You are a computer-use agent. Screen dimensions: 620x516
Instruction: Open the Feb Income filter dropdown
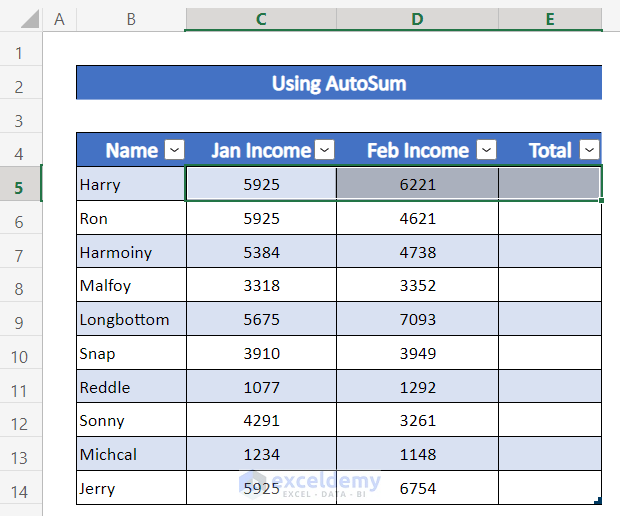pos(486,150)
